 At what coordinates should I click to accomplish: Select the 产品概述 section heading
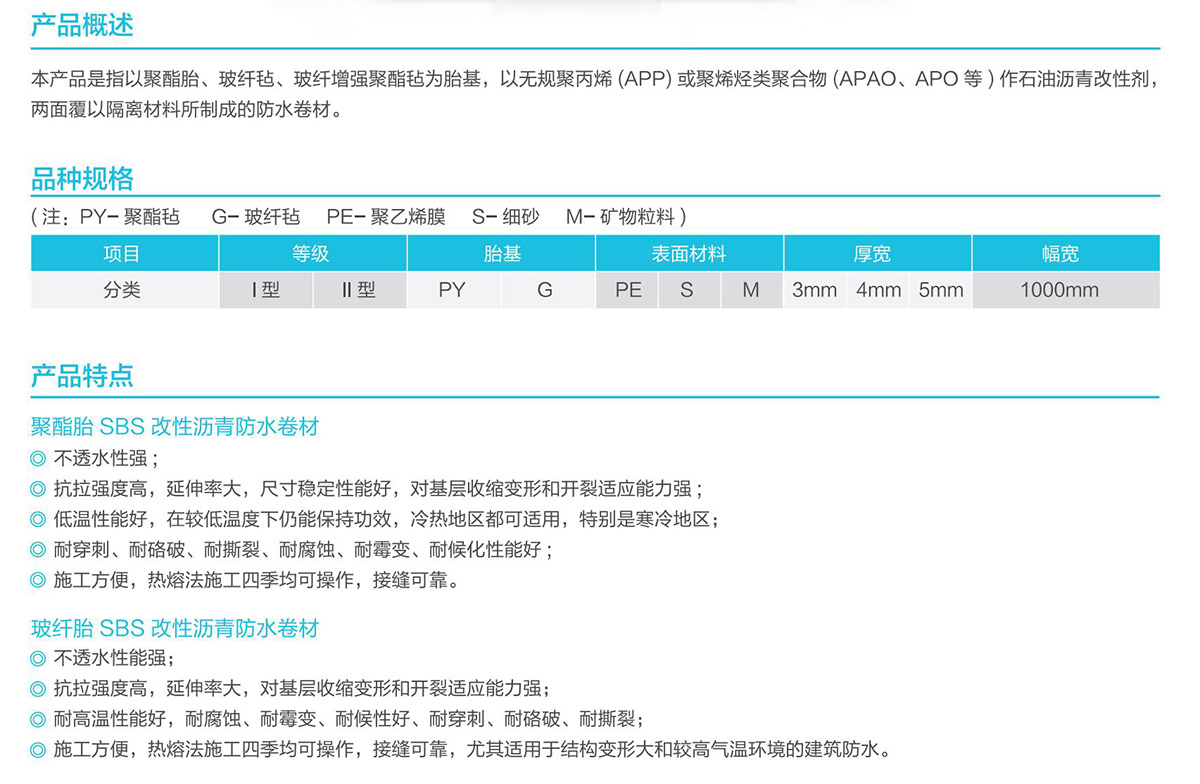click(x=82, y=25)
